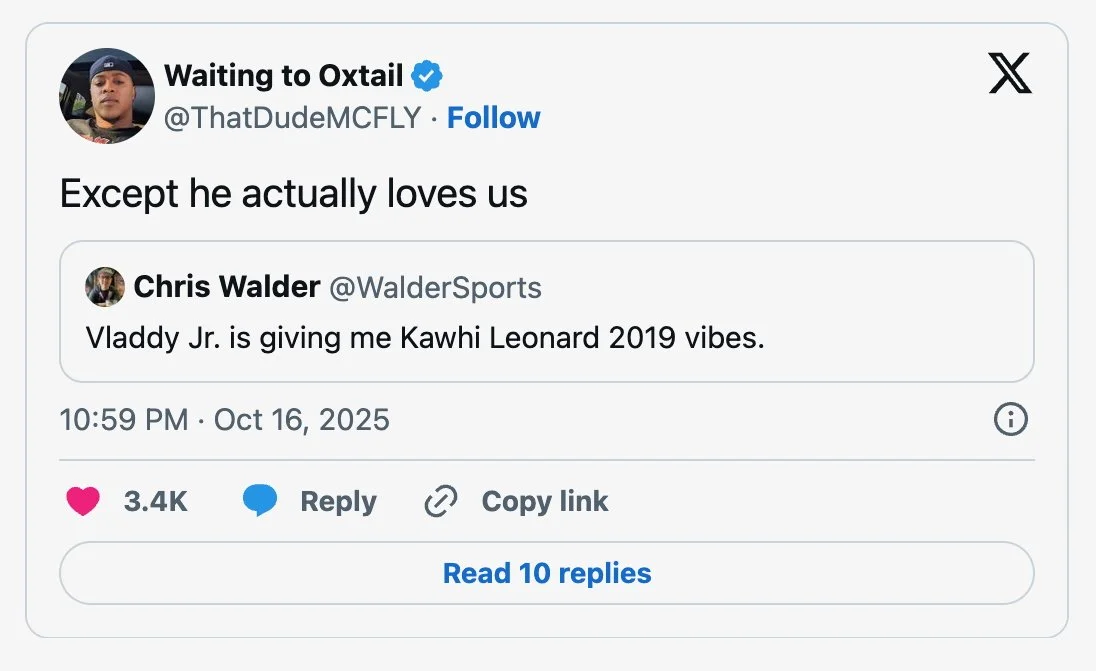The image size is (1096, 671).
Task: Click the blue reply bubble icon
Action: click(x=260, y=501)
